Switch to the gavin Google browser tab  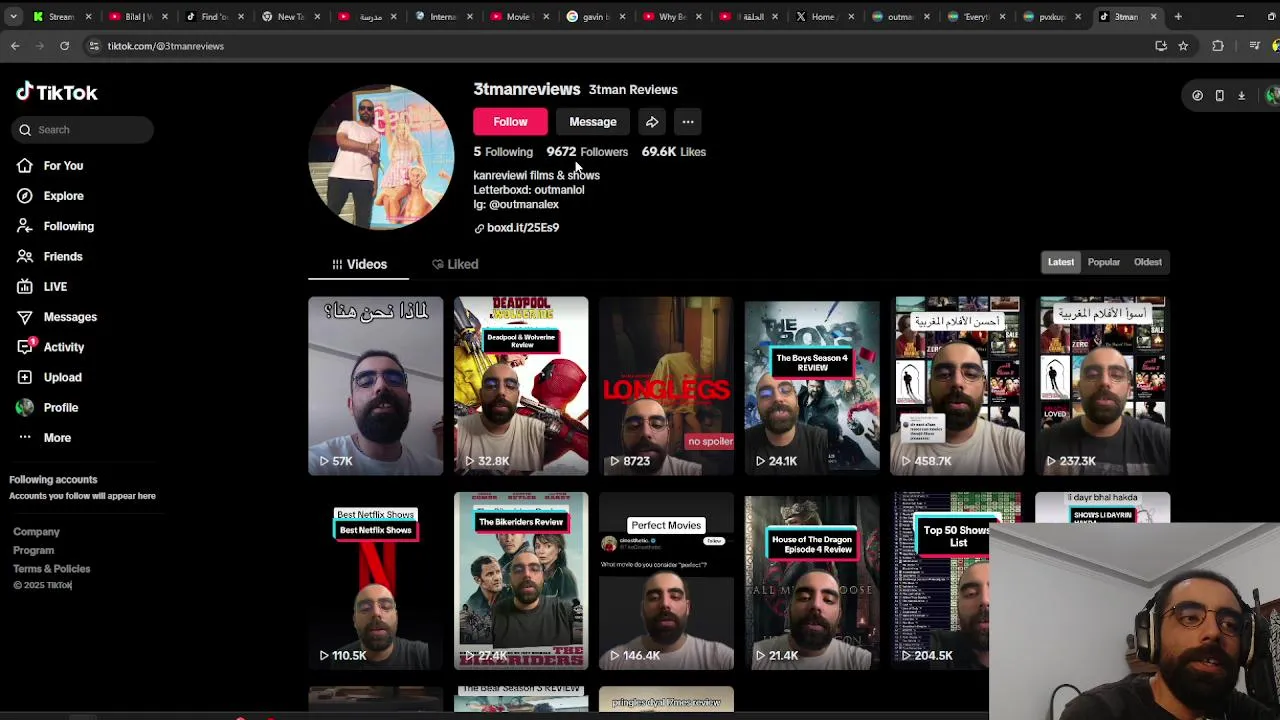coord(594,16)
